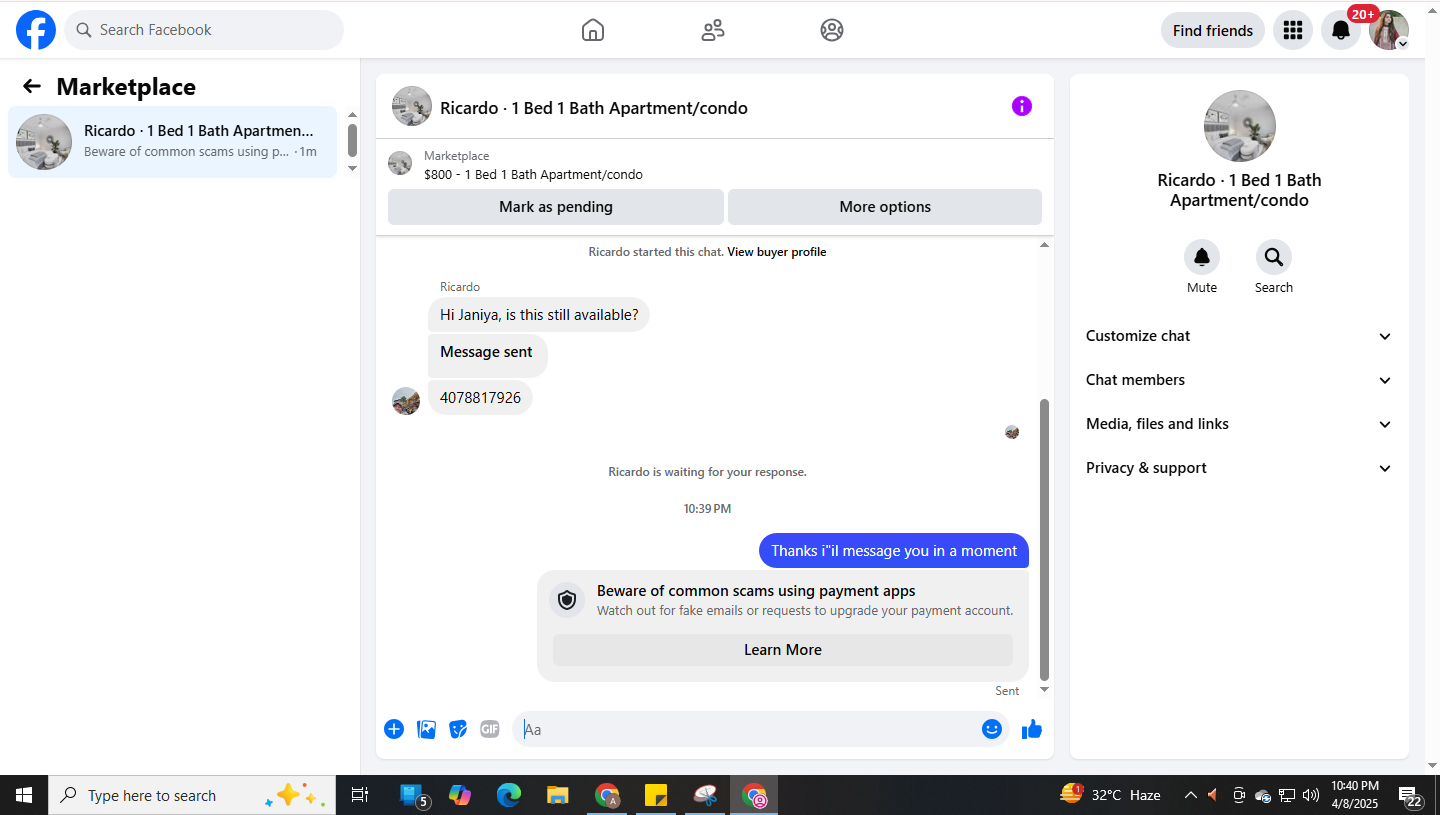The width and height of the screenshot is (1440, 815).
Task: Show hidden system tray icons
Action: point(1190,796)
